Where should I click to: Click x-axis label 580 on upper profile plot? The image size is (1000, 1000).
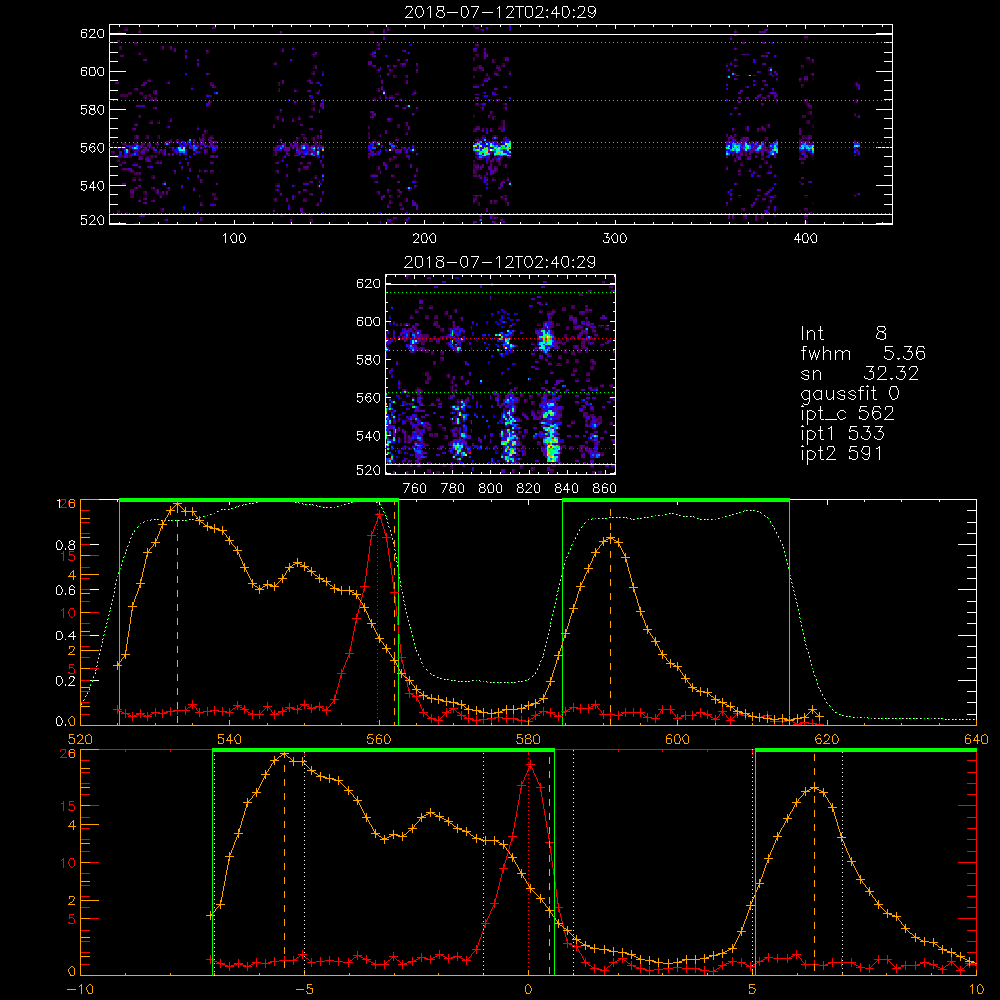point(528,739)
